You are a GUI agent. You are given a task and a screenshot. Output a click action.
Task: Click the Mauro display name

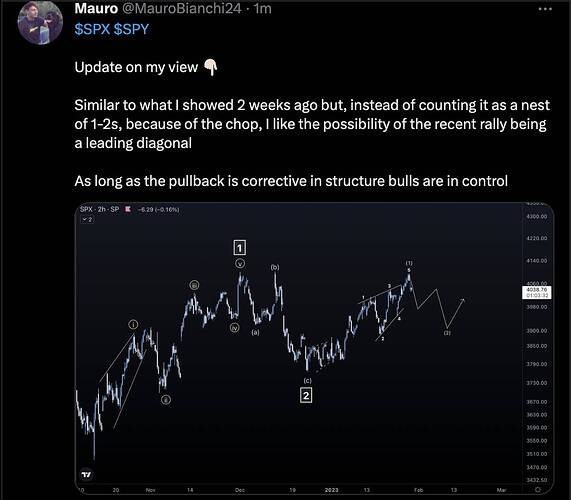(x=96, y=8)
